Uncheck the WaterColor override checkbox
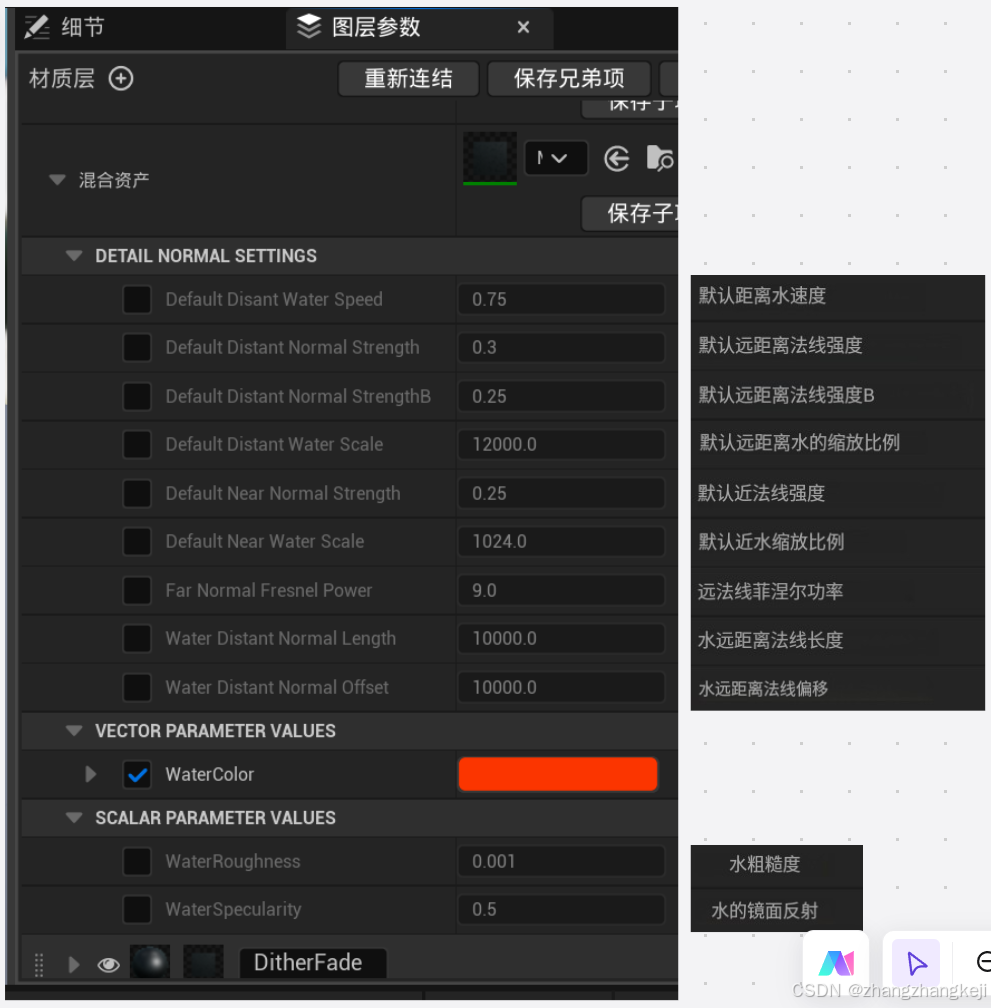 tap(137, 774)
